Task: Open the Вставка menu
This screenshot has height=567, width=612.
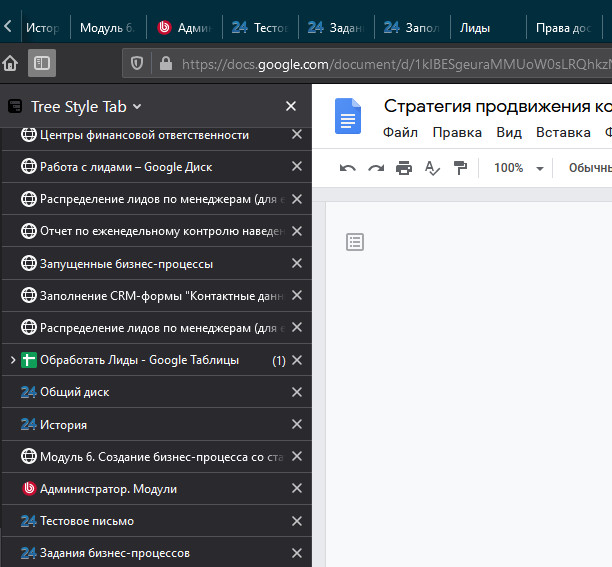Action: coord(563,132)
